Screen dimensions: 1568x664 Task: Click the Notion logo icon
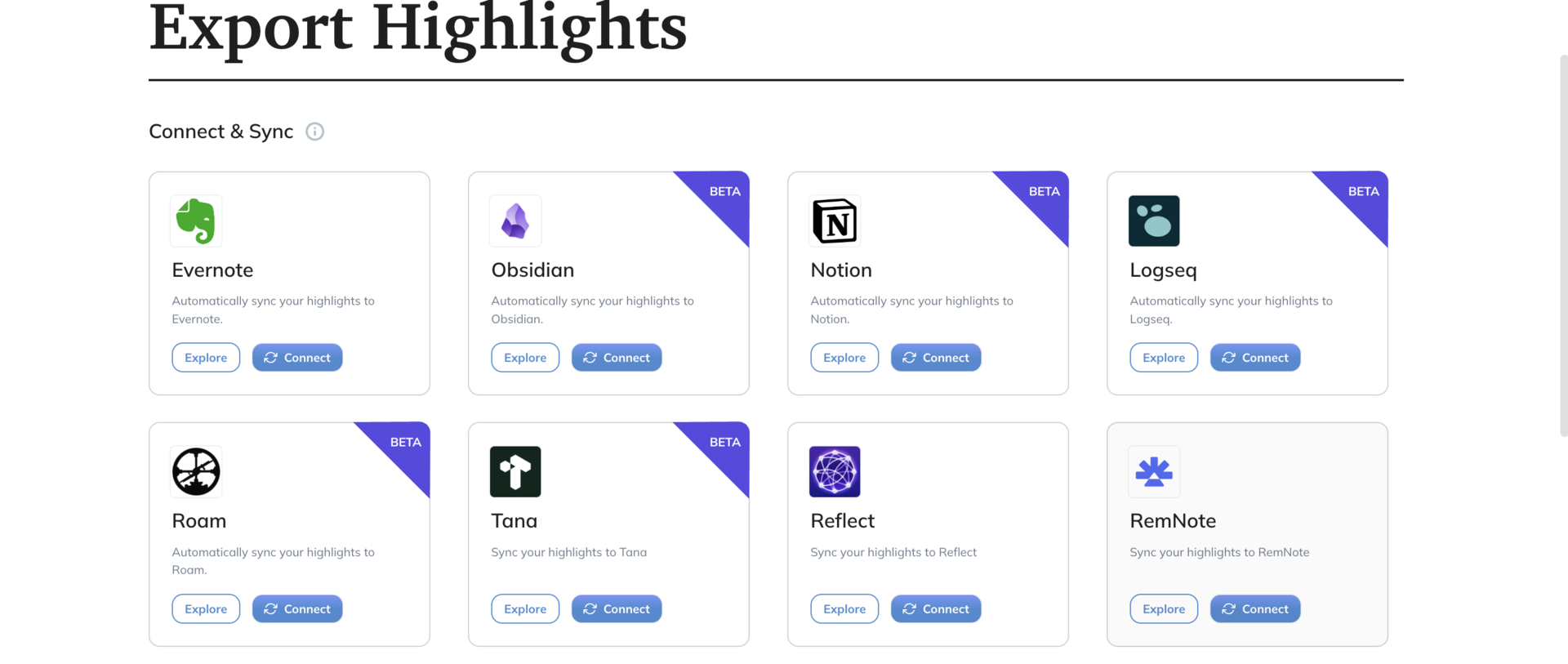coord(835,221)
